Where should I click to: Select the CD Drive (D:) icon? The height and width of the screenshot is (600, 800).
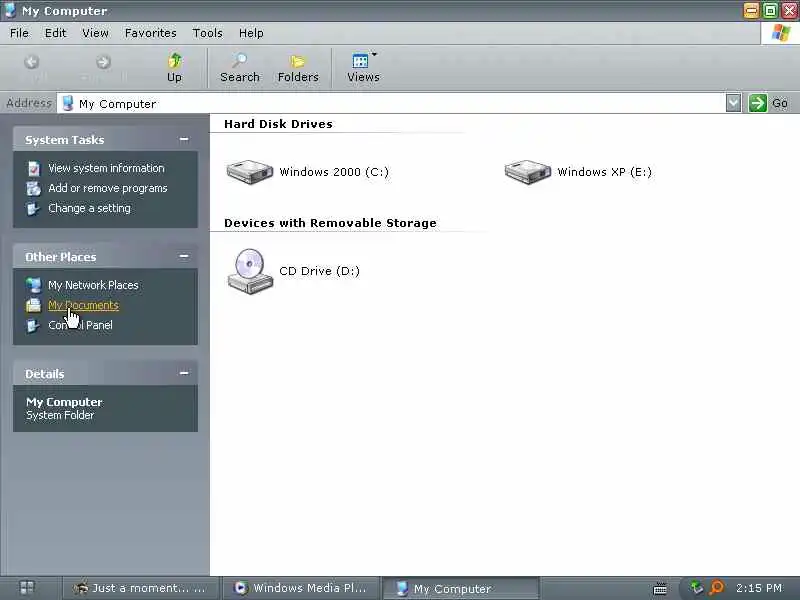pos(250,271)
